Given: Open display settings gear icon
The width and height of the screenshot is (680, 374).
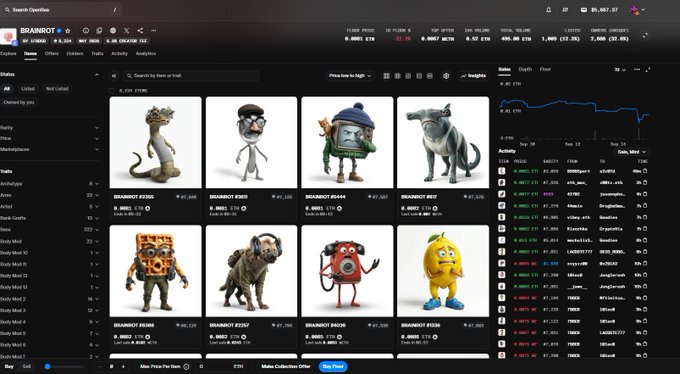Looking at the screenshot, I should [x=446, y=76].
